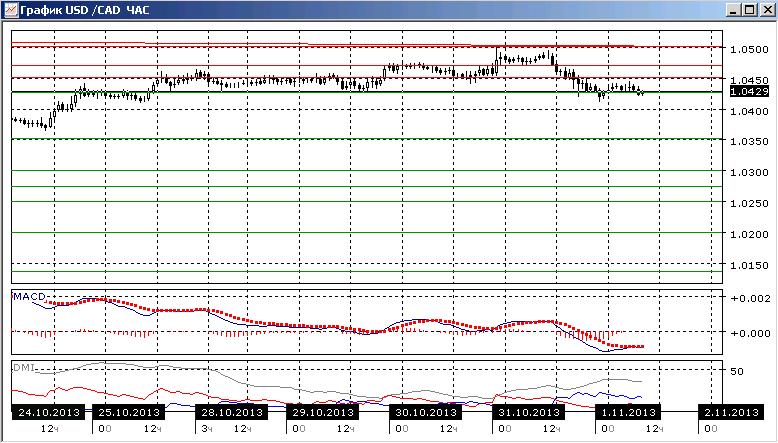Close the USD/CAD chart window
The height and width of the screenshot is (443, 778).
767,10
